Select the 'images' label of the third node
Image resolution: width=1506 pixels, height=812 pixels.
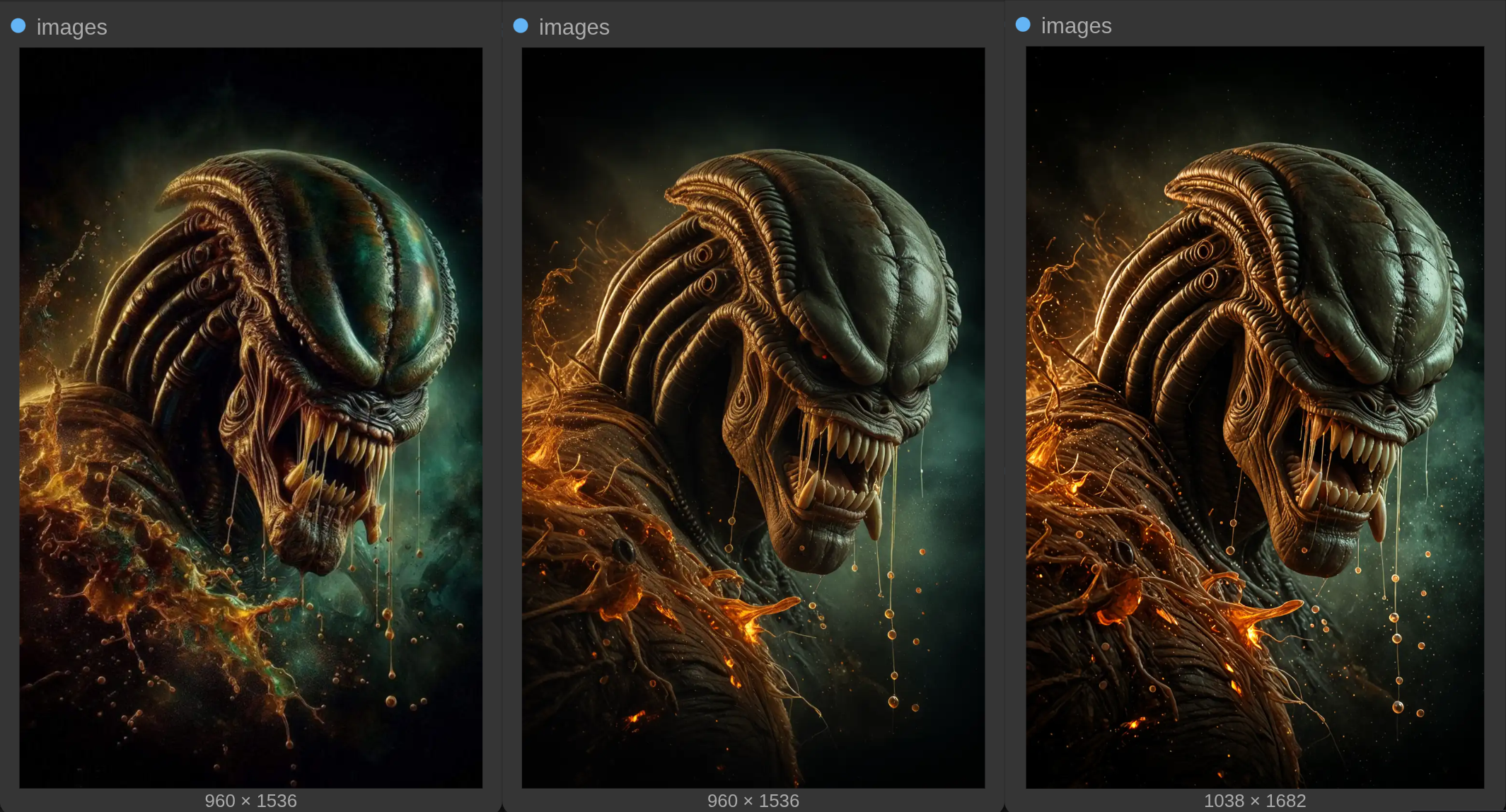pyautogui.click(x=1076, y=25)
